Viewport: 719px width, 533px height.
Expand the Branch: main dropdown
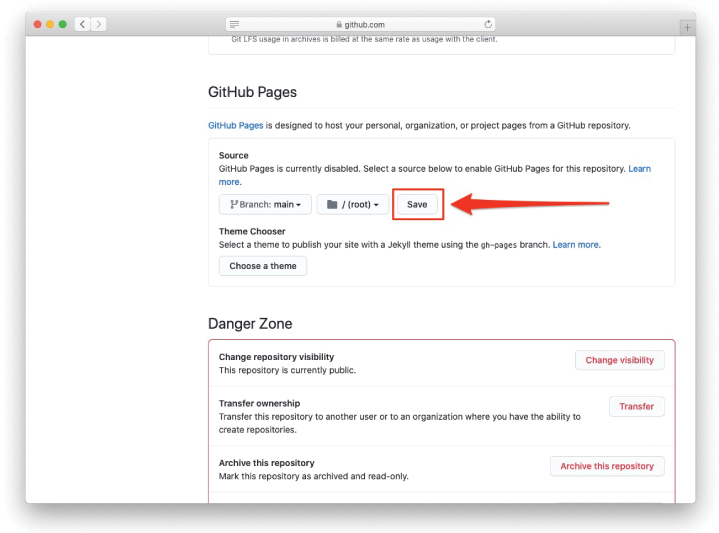tap(265, 204)
